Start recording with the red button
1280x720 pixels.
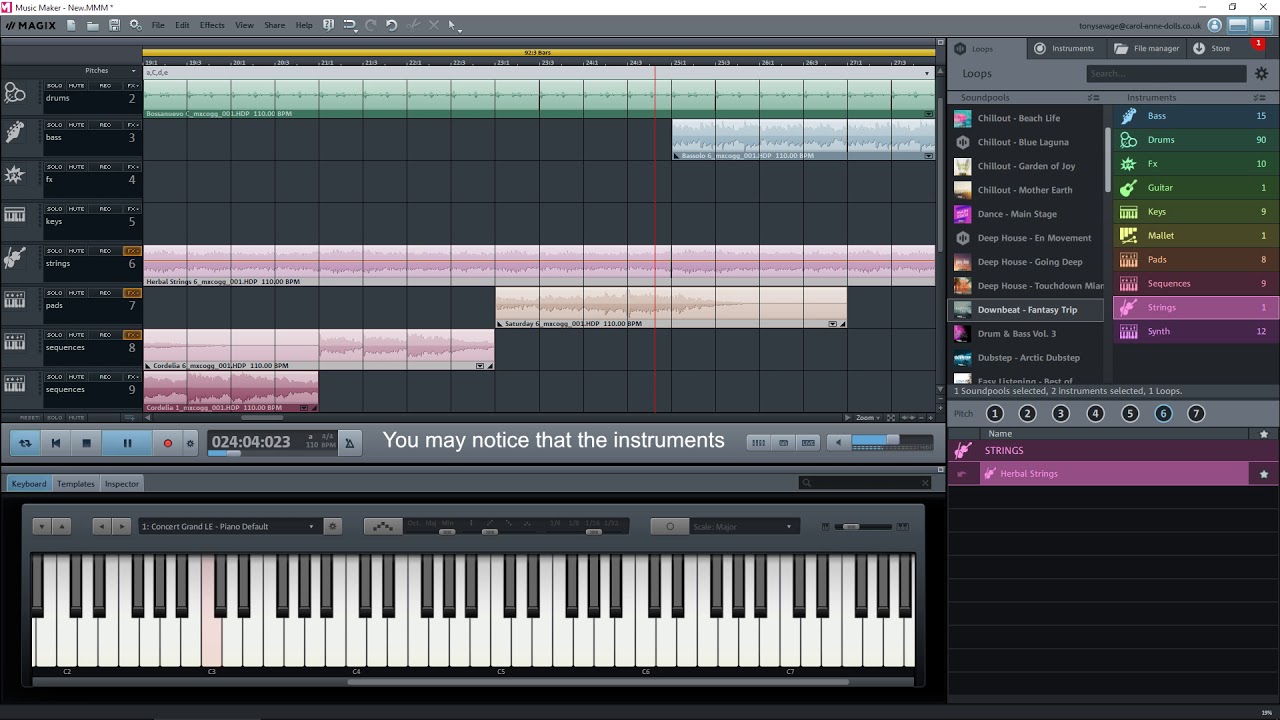coord(168,443)
